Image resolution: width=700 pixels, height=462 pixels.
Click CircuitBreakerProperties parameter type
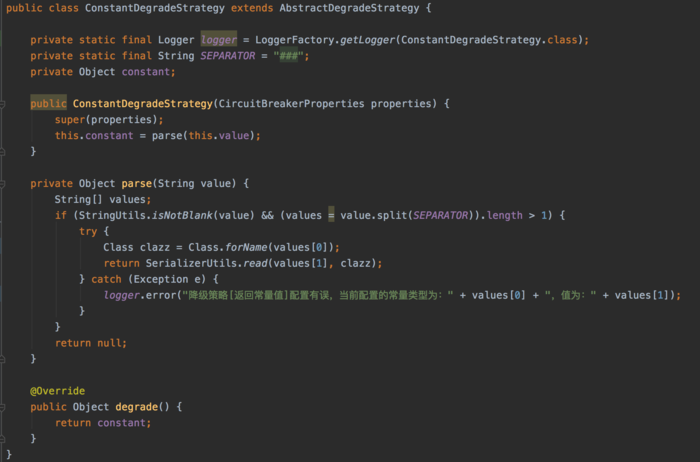(x=291, y=104)
